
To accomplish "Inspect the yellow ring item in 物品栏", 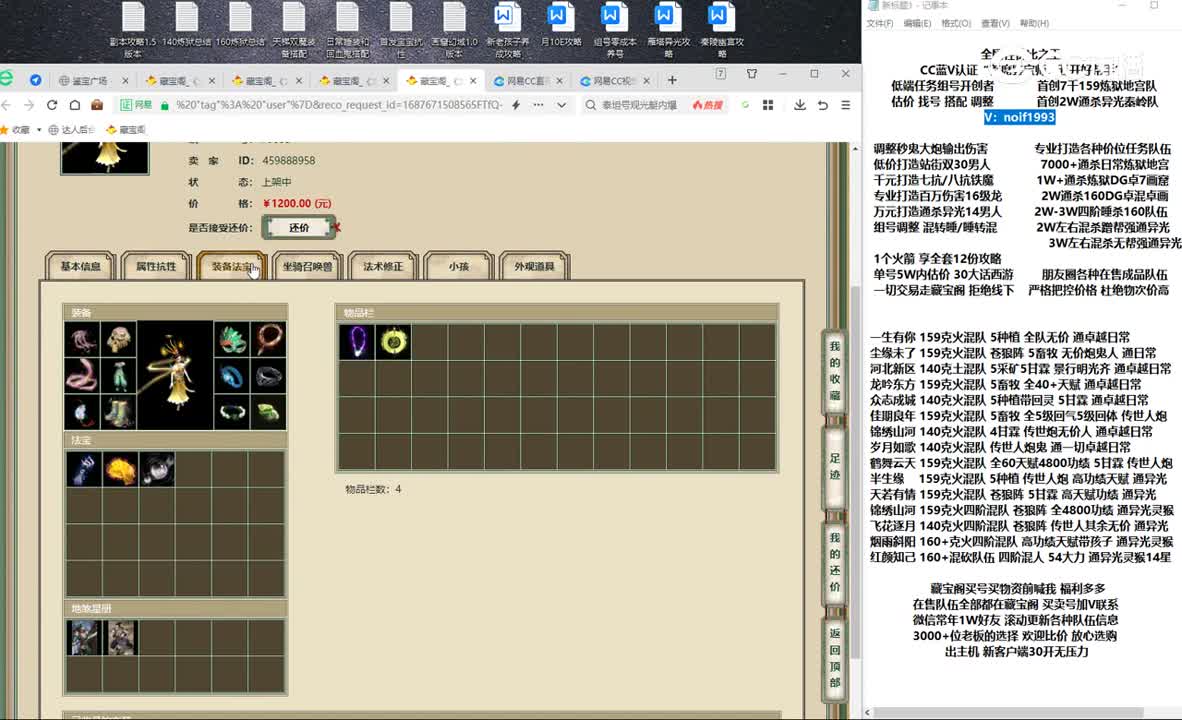I will (x=393, y=342).
